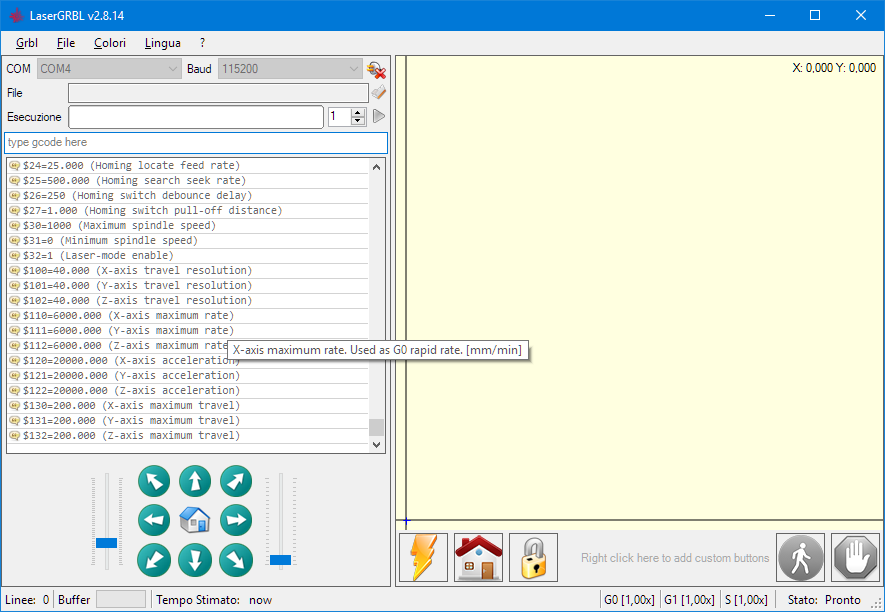
Task: Click the jog speed slider handle on the left
Action: point(107,543)
